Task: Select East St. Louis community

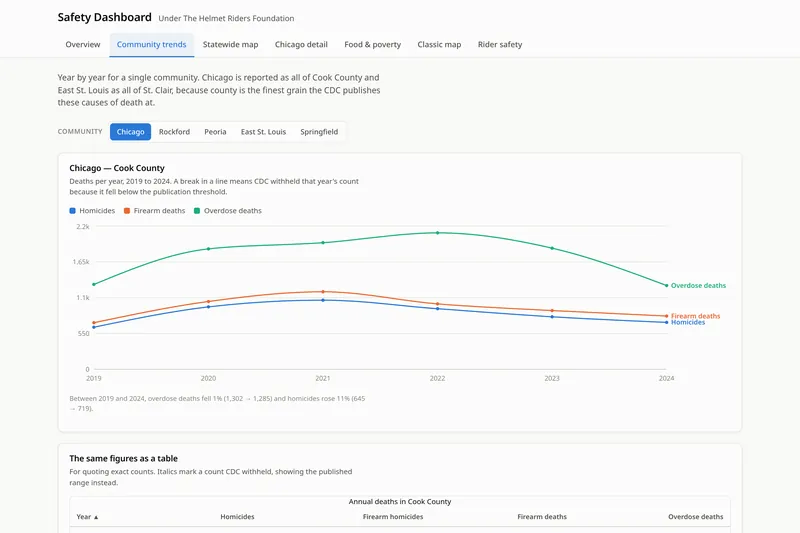Action: click(x=263, y=132)
